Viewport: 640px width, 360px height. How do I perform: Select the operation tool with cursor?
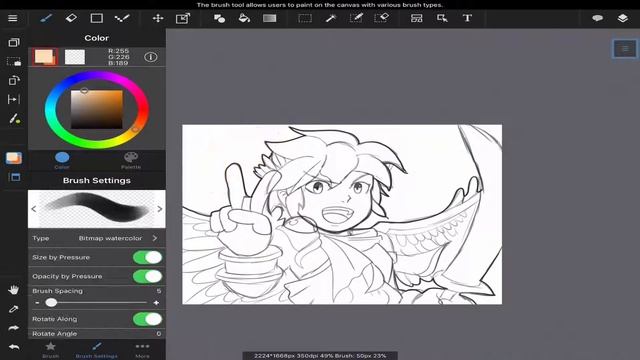coord(442,18)
